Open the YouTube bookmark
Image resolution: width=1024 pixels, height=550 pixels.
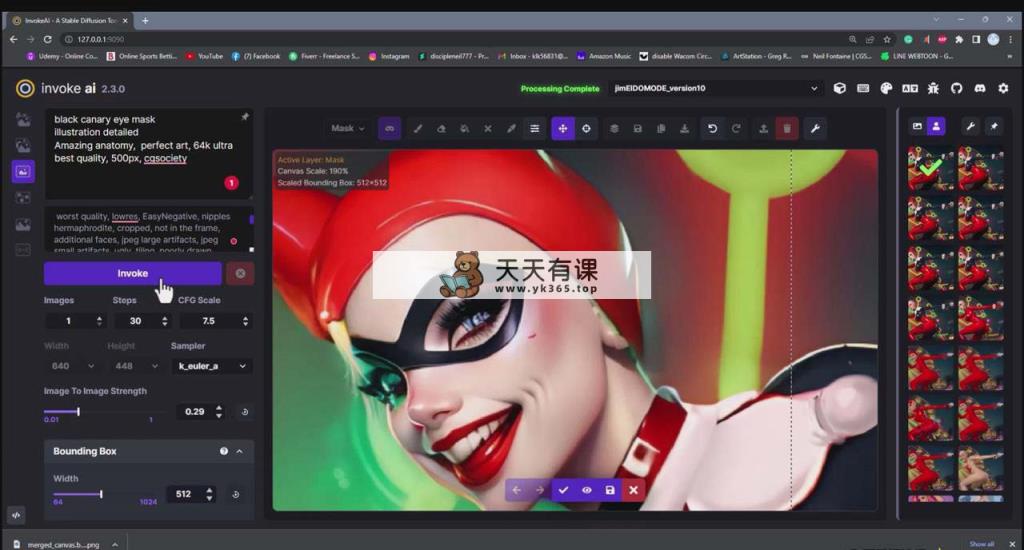pyautogui.click(x=204, y=57)
